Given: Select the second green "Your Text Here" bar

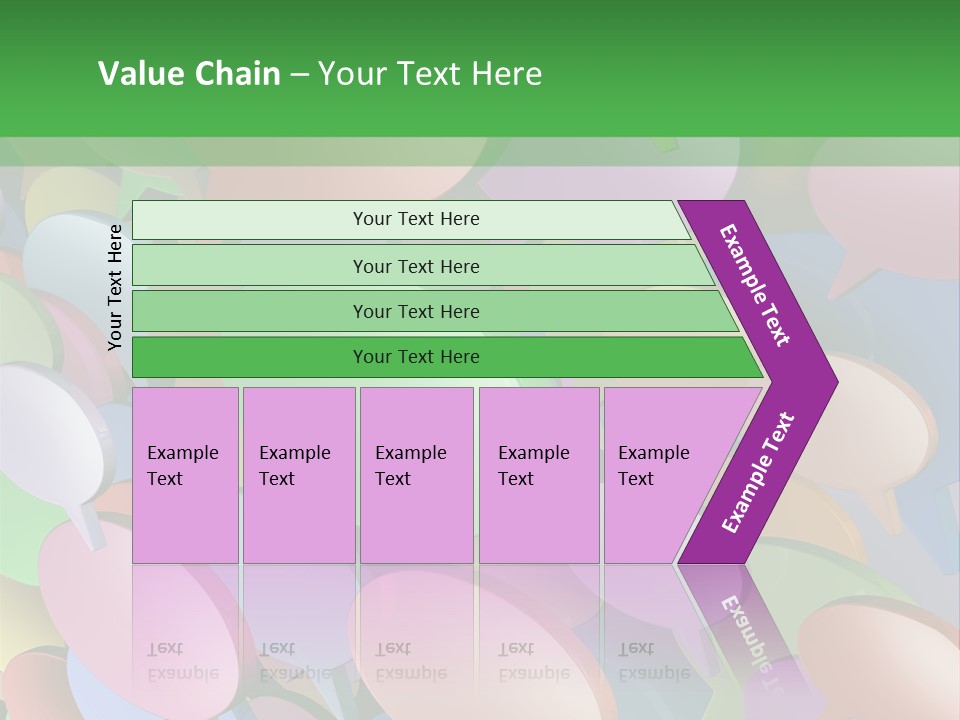Looking at the screenshot, I should (416, 266).
